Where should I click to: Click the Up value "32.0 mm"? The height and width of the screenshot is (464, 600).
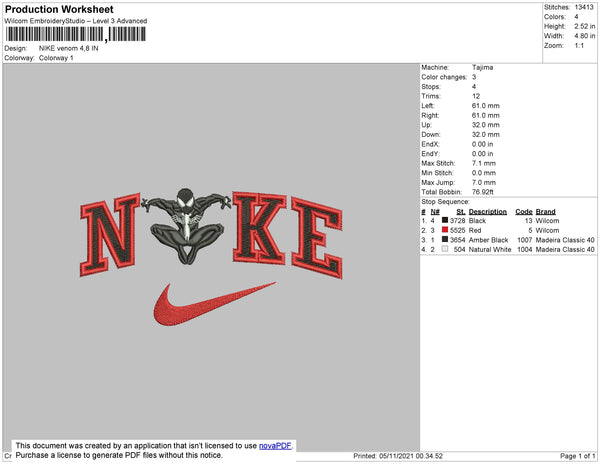(486, 125)
